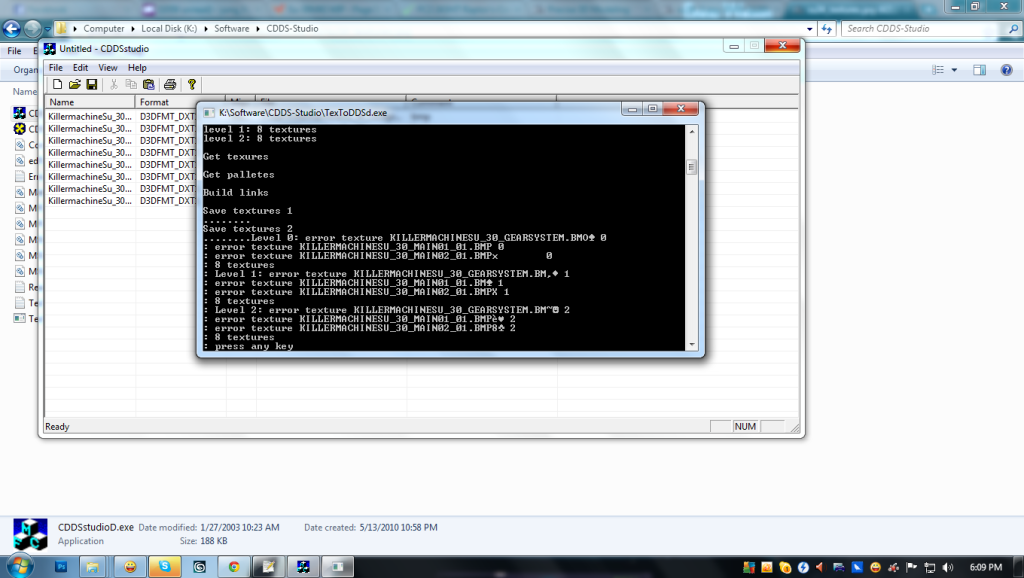Image resolution: width=1024 pixels, height=578 pixels.
Task: Click the Save floppy disk icon
Action: coord(91,85)
